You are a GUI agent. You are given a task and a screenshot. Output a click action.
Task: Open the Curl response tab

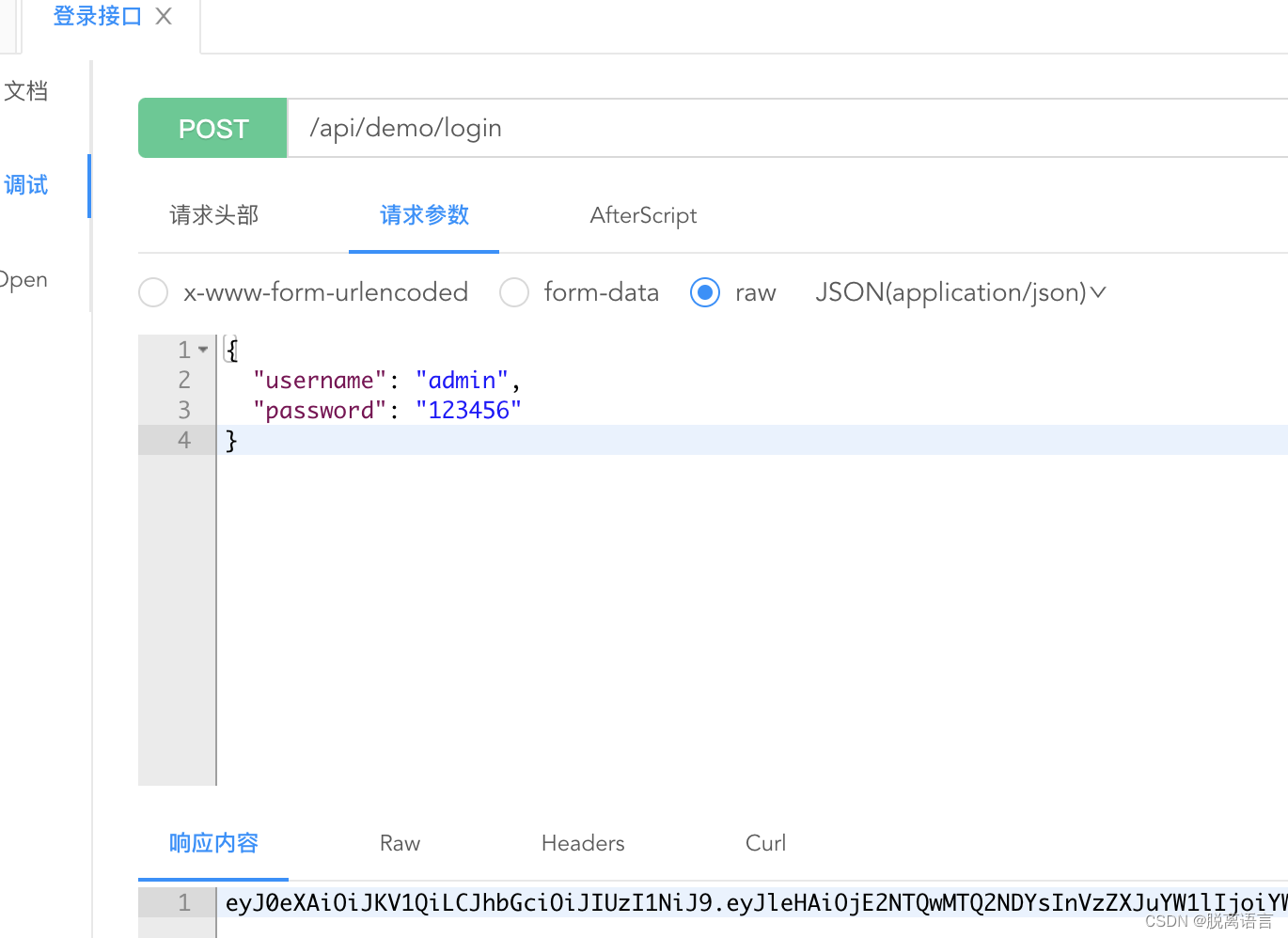(764, 843)
